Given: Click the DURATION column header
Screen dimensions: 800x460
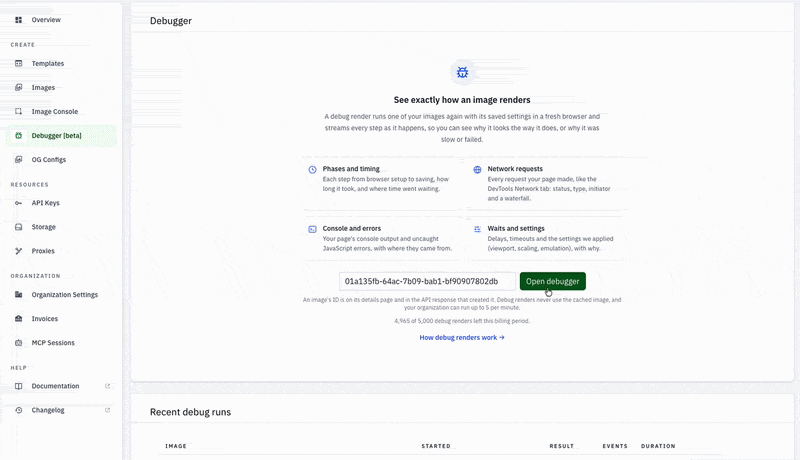Looking at the screenshot, I should [x=658, y=446].
